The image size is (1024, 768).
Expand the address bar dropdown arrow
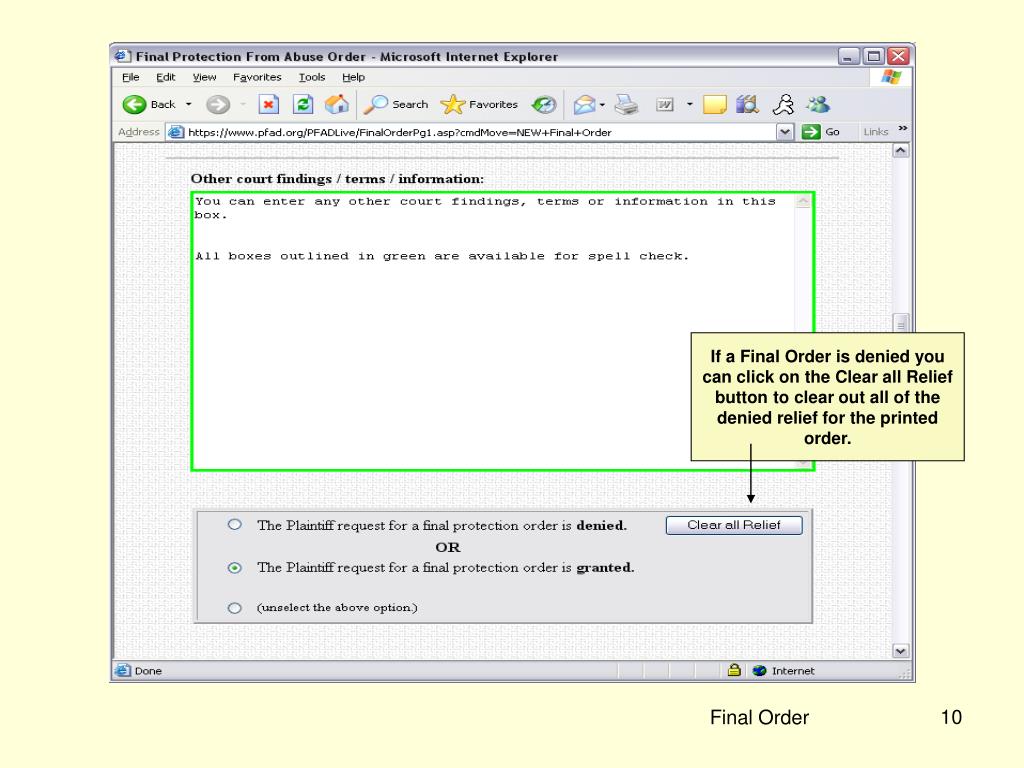(785, 132)
